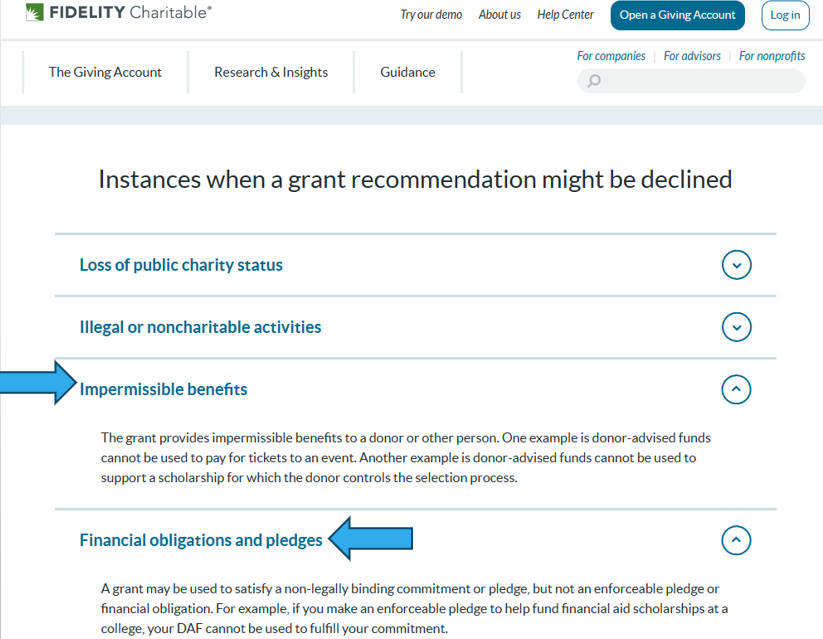Image resolution: width=823 pixels, height=639 pixels.
Task: Click Open a Giving Account button
Action: pos(678,15)
